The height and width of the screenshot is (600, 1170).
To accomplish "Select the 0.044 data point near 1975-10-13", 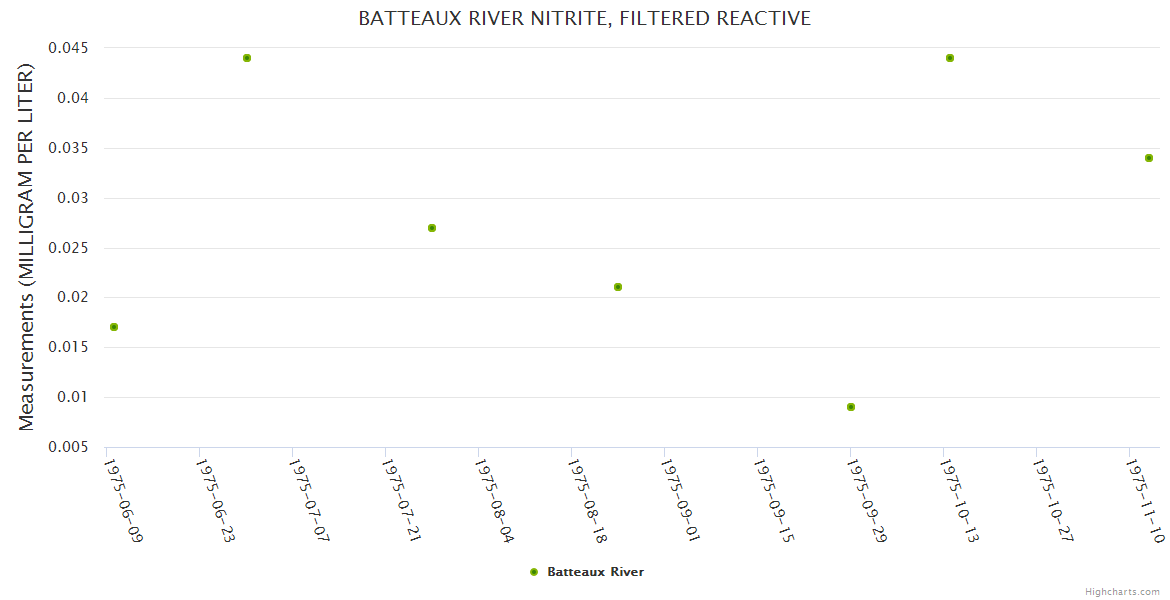I will coord(950,58).
